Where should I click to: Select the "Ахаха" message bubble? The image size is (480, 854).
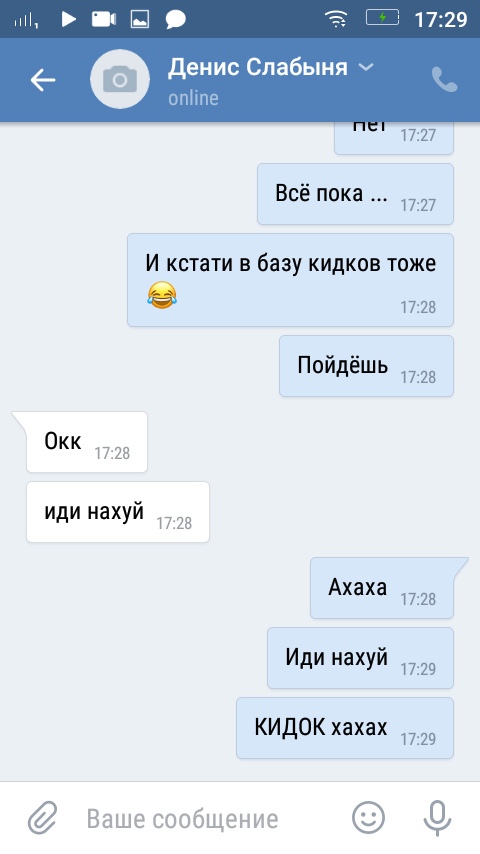(x=382, y=588)
